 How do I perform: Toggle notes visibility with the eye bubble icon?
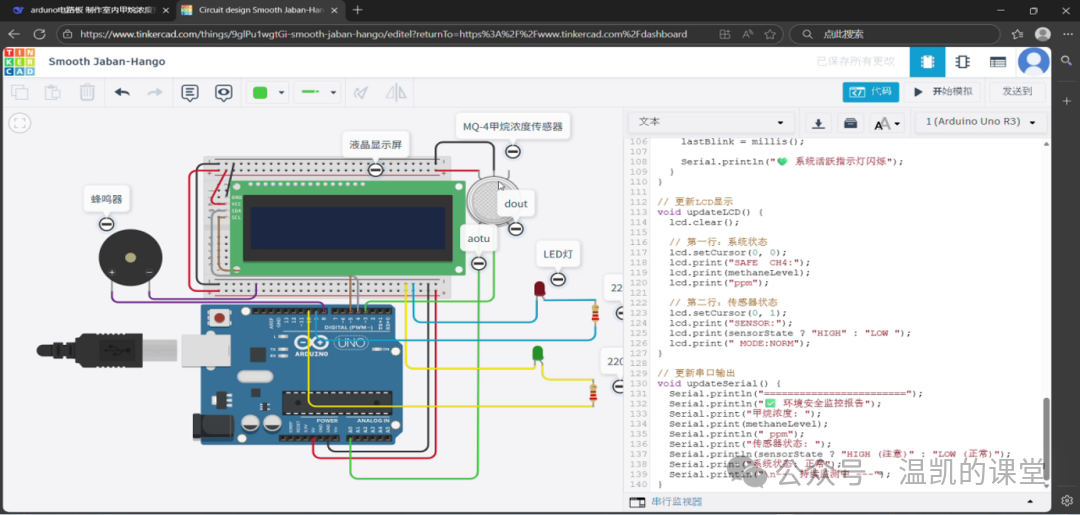click(223, 92)
